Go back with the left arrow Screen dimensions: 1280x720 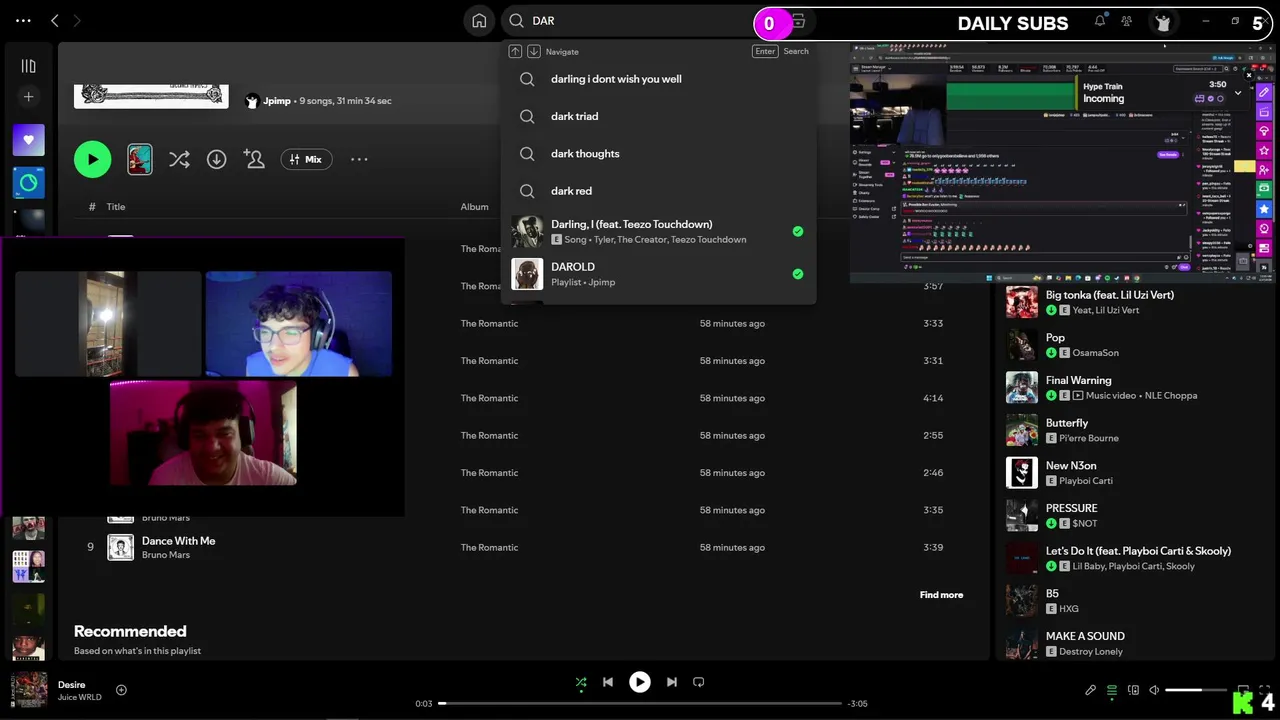tap(55, 21)
